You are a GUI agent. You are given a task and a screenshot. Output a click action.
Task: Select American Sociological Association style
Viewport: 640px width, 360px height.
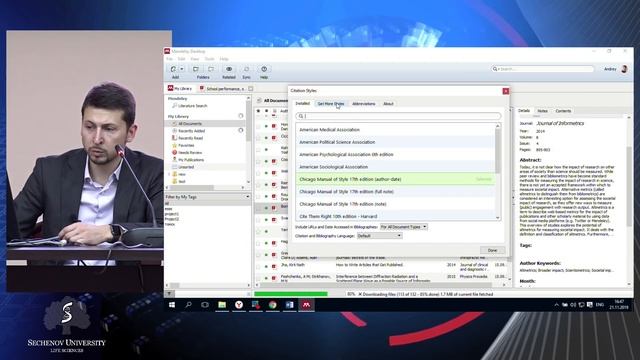pyautogui.click(x=395, y=167)
